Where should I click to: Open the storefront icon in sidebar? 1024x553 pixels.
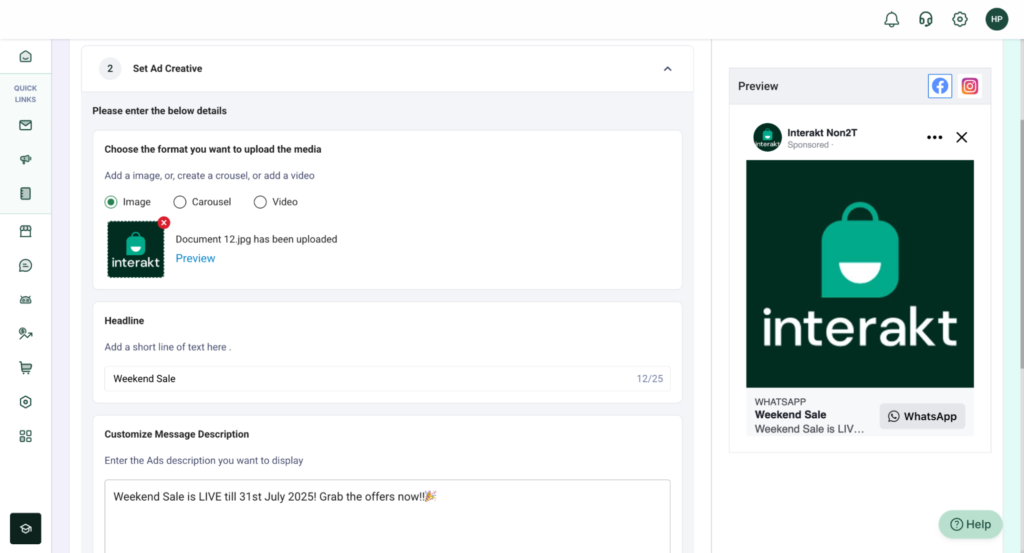tap(25, 231)
